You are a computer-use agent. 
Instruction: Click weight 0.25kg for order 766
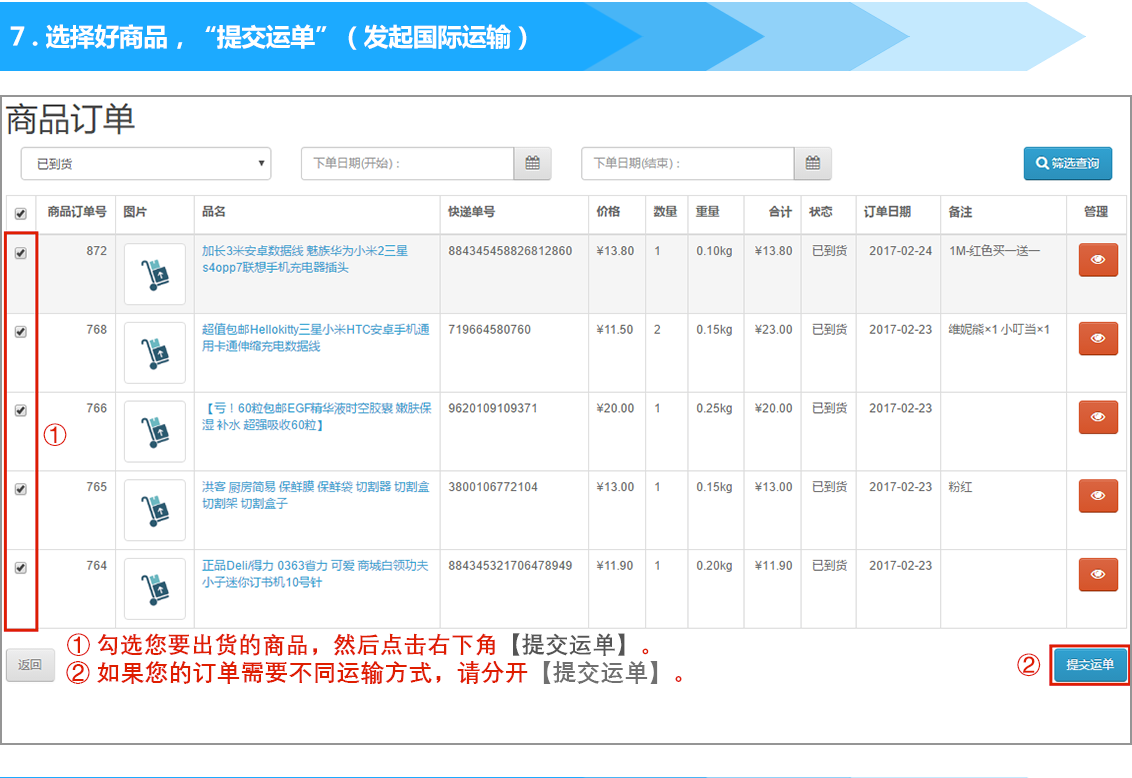(x=714, y=408)
